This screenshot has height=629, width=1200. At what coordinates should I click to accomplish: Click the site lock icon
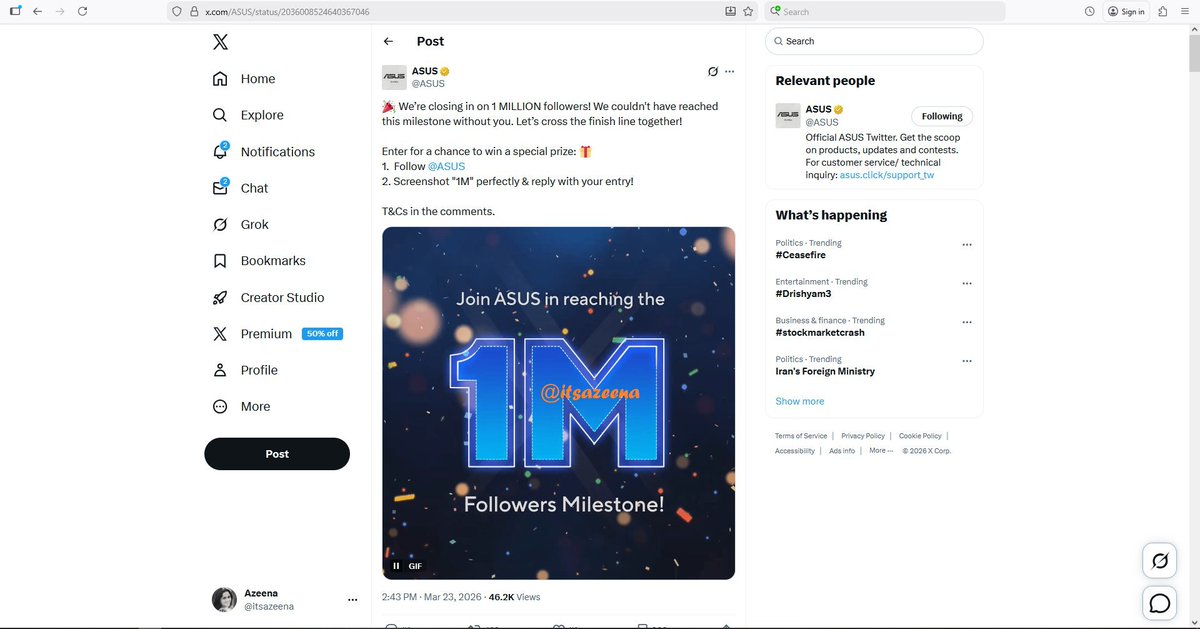[193, 11]
